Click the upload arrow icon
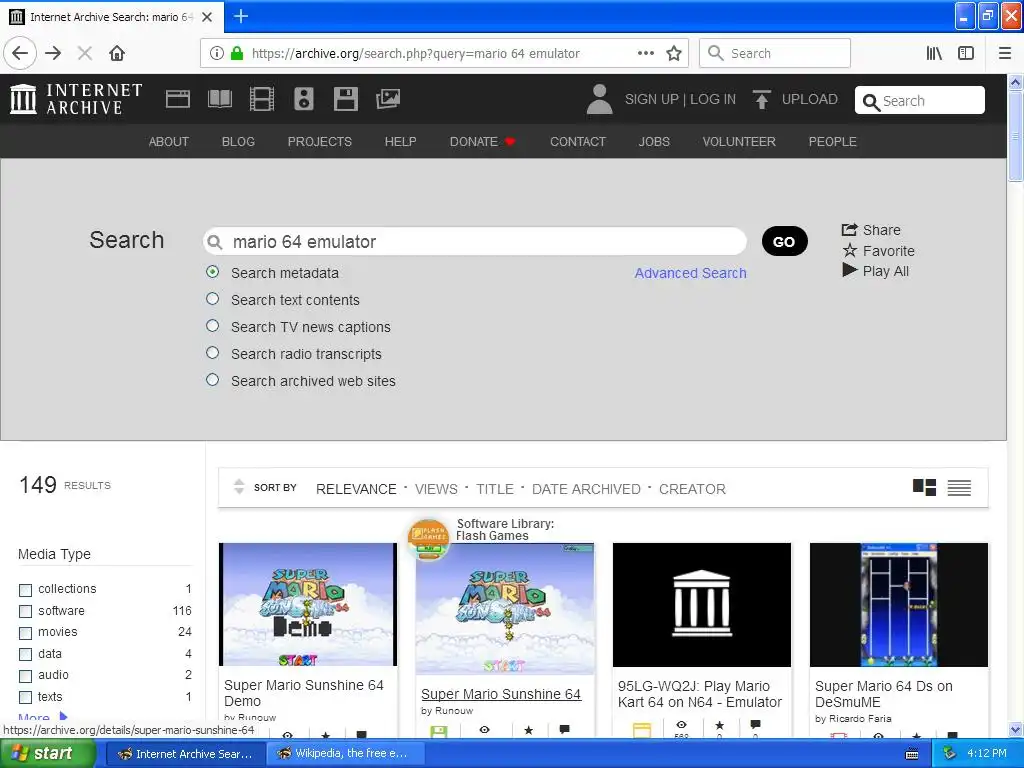The width and height of the screenshot is (1024, 768). coord(761,99)
